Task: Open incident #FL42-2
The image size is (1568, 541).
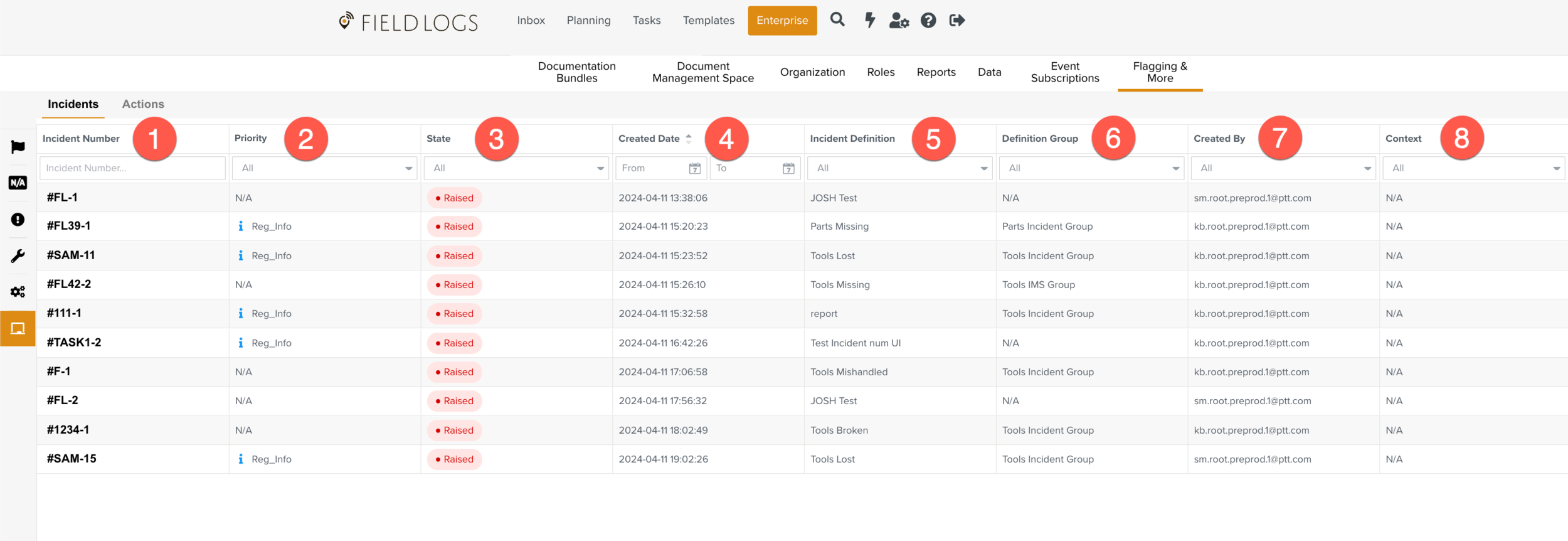Action: point(69,284)
